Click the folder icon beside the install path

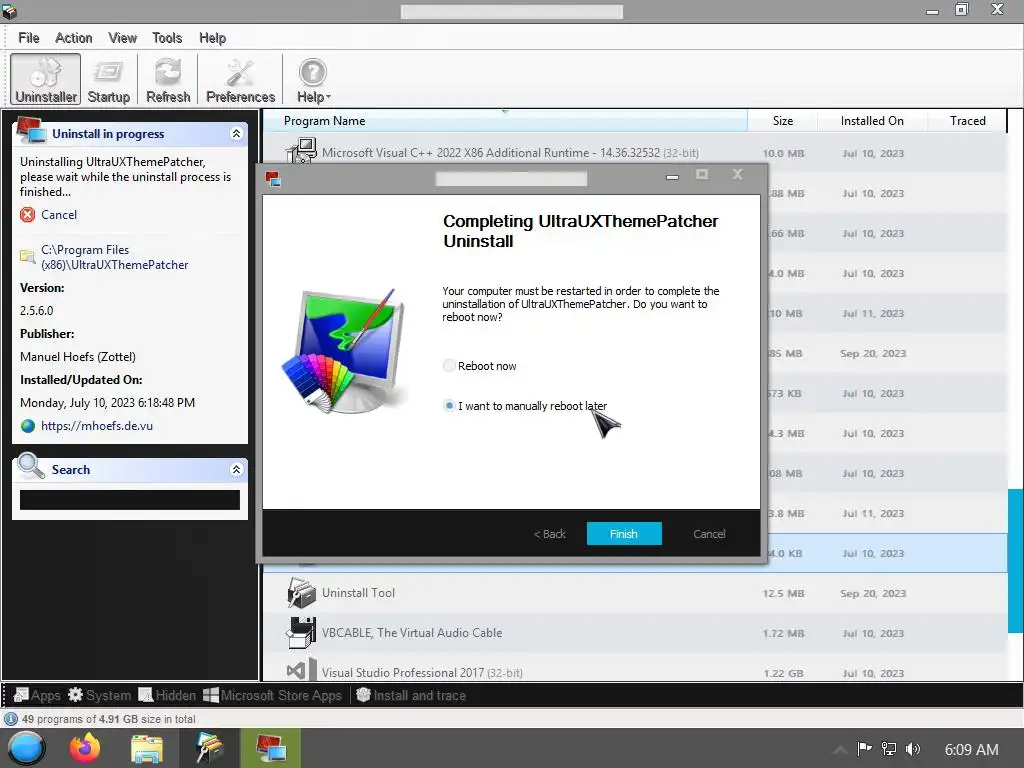tap(27, 256)
